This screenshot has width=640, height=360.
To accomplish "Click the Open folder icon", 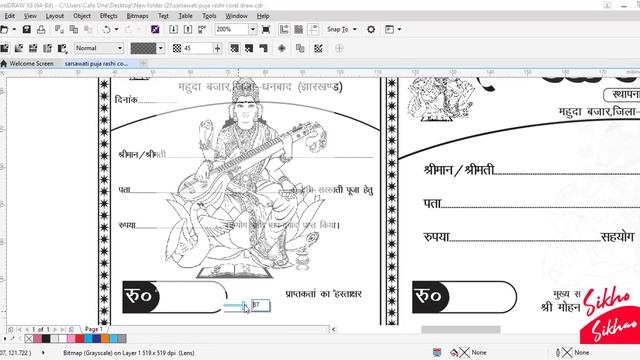I will tap(4, 29).
